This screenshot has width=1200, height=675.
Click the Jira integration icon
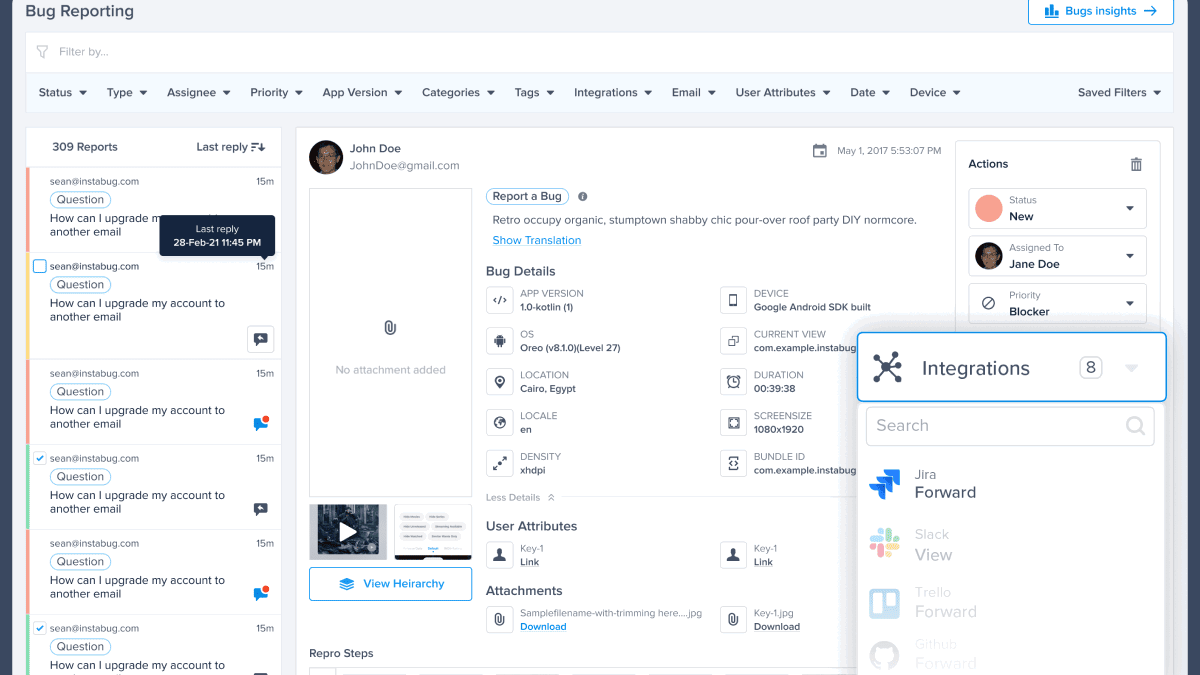[x=884, y=484]
